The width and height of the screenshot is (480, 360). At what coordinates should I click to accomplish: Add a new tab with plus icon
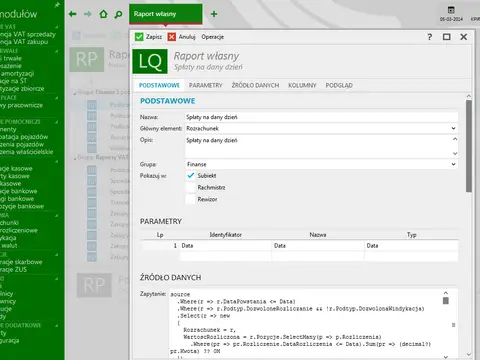(214, 14)
